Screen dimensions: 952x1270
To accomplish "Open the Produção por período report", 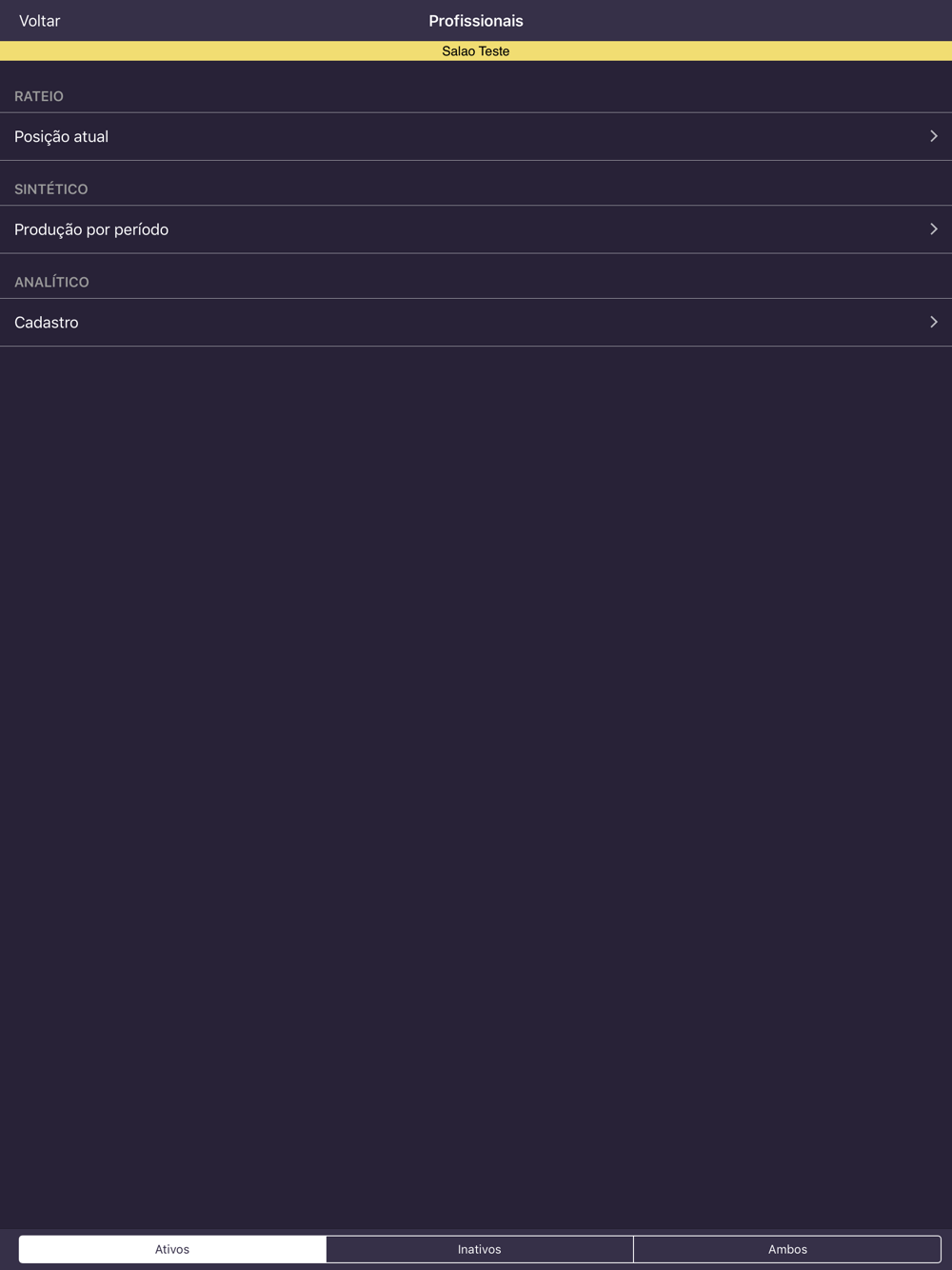I will coord(91,229).
